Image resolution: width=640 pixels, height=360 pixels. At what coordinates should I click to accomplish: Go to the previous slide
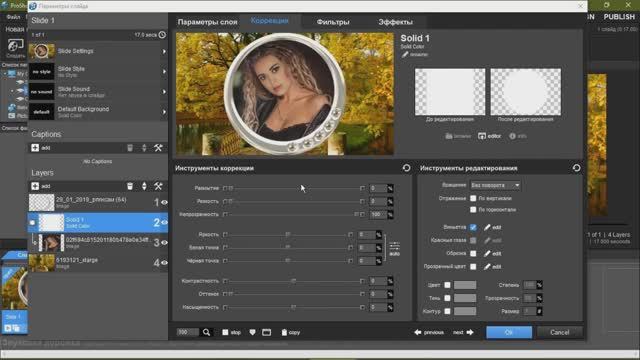pyautogui.click(x=429, y=332)
